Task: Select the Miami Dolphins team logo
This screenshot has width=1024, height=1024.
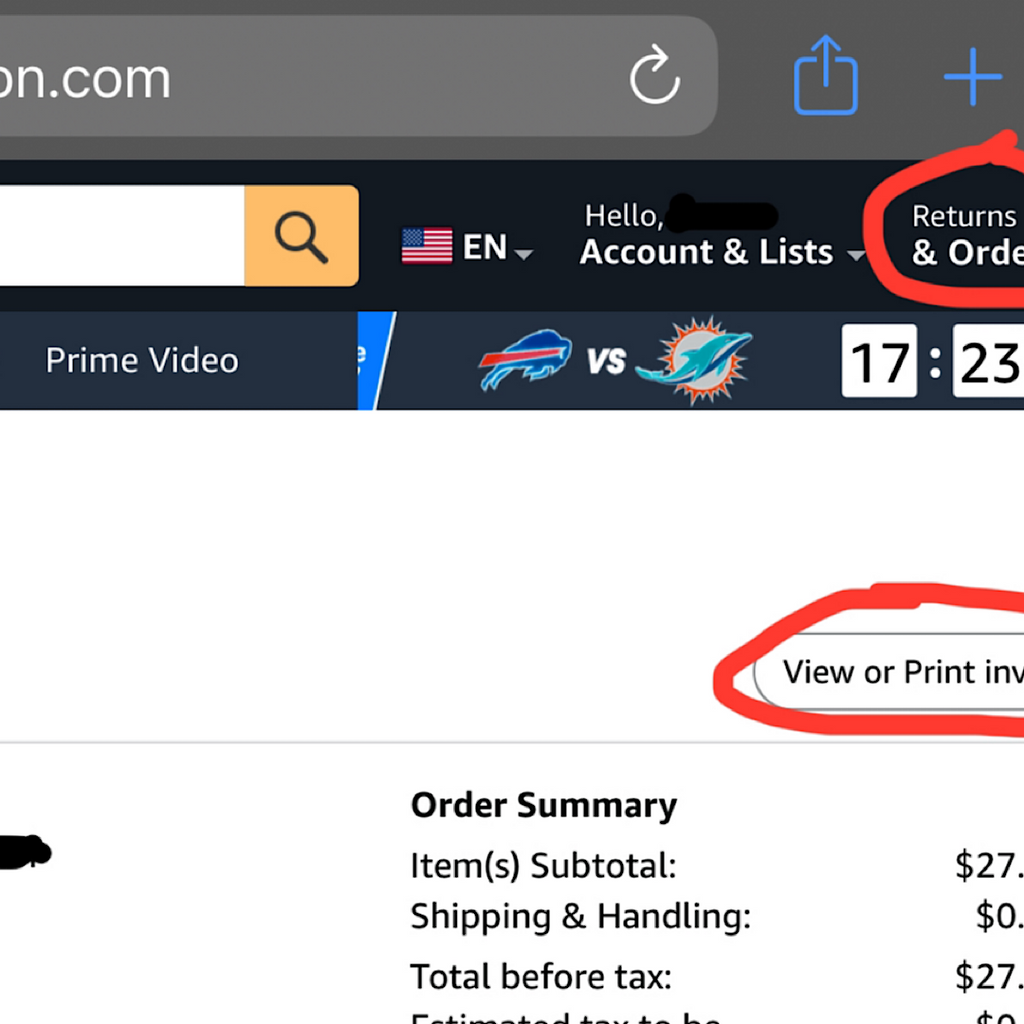Action: click(x=695, y=360)
